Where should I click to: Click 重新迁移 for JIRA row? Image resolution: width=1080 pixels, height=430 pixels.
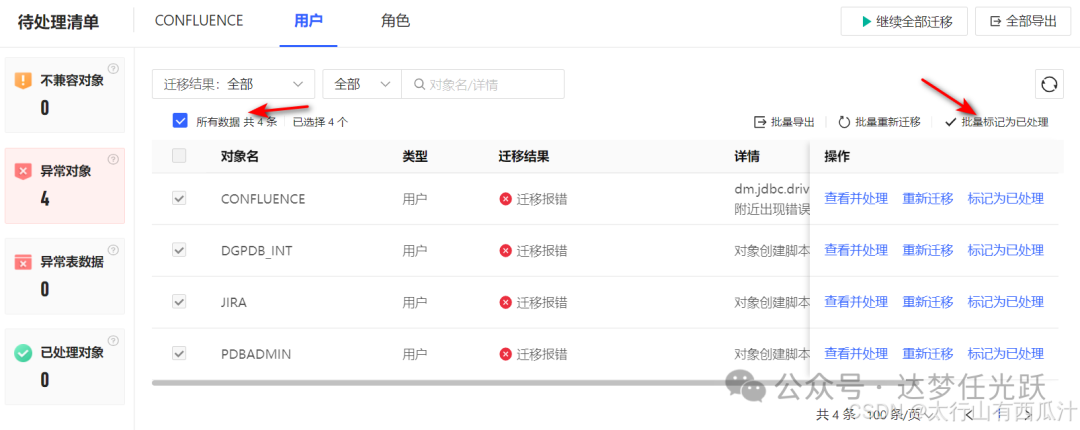tap(928, 303)
